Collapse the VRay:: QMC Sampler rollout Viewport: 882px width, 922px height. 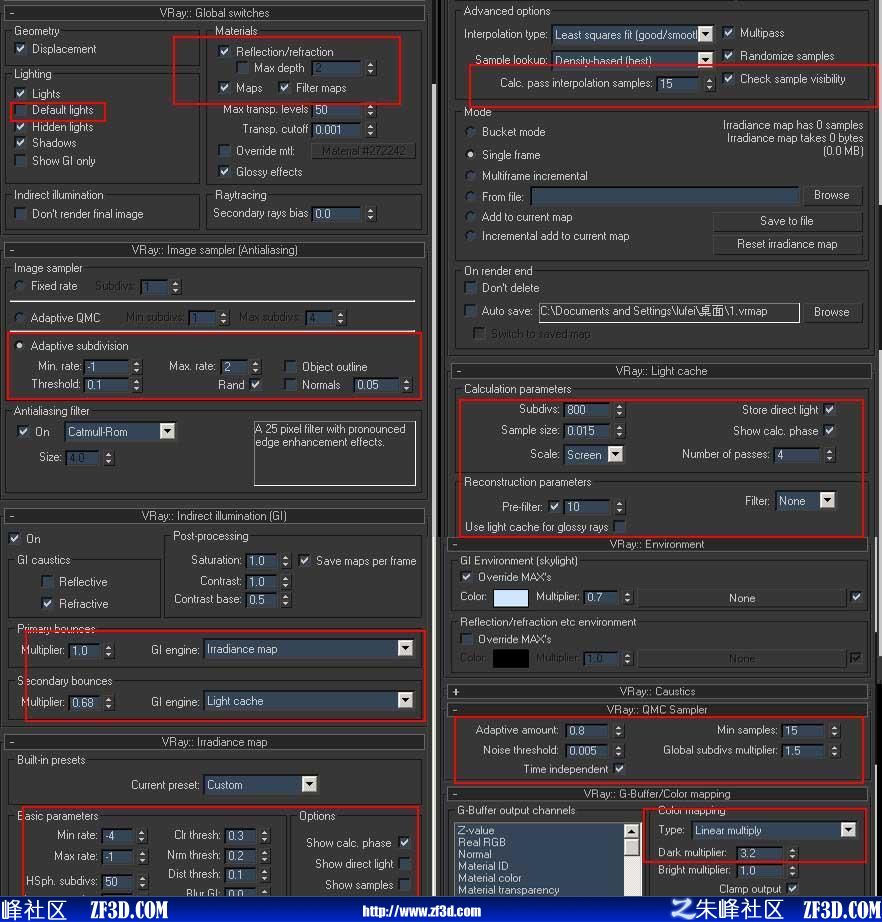(455, 710)
